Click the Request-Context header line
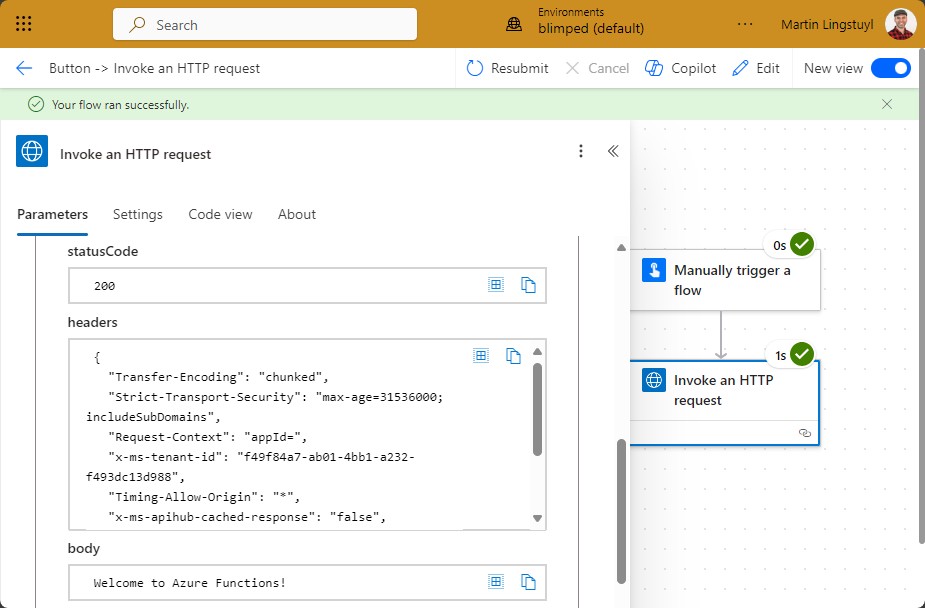 click(x=208, y=437)
